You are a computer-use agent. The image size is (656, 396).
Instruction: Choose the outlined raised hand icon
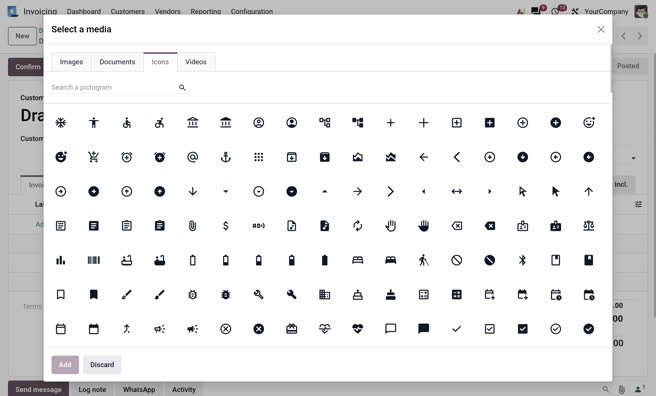click(x=390, y=226)
